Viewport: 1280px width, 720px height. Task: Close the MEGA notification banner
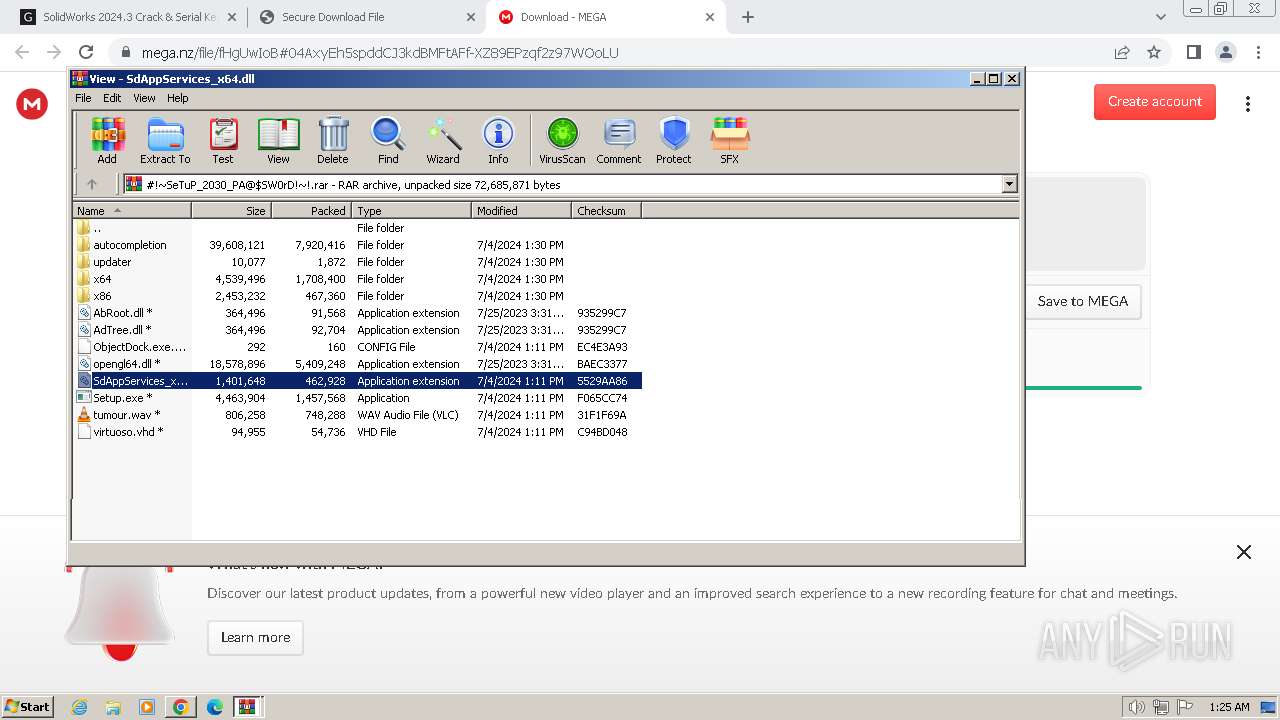tap(1244, 552)
